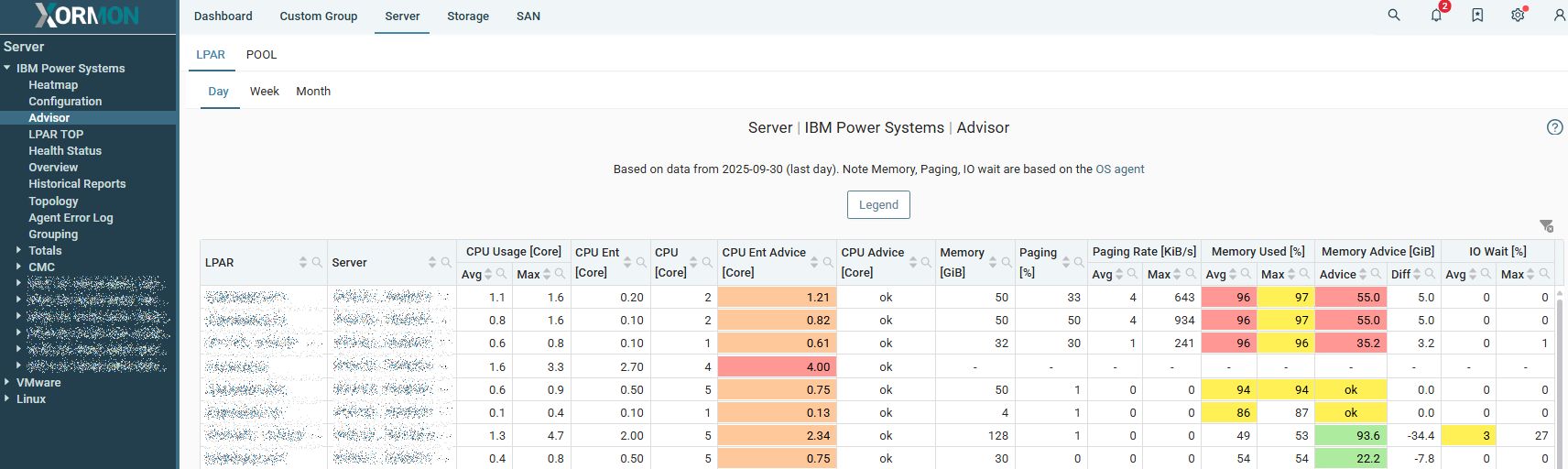Viewport: 1568px width, 469px height.
Task: Click the search icon in LPAR column header
Action: [317, 262]
